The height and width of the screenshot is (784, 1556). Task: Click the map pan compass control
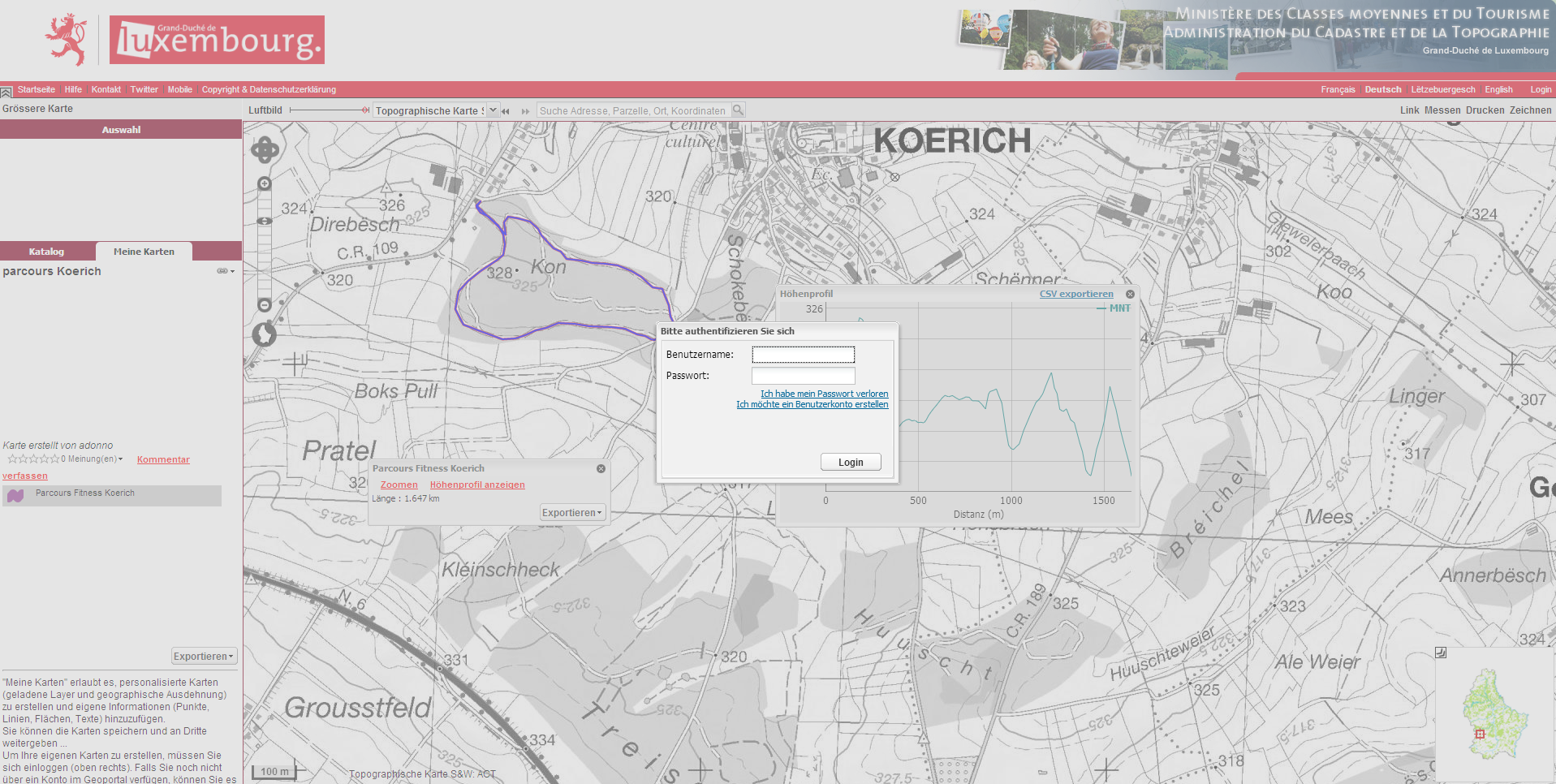tap(265, 150)
